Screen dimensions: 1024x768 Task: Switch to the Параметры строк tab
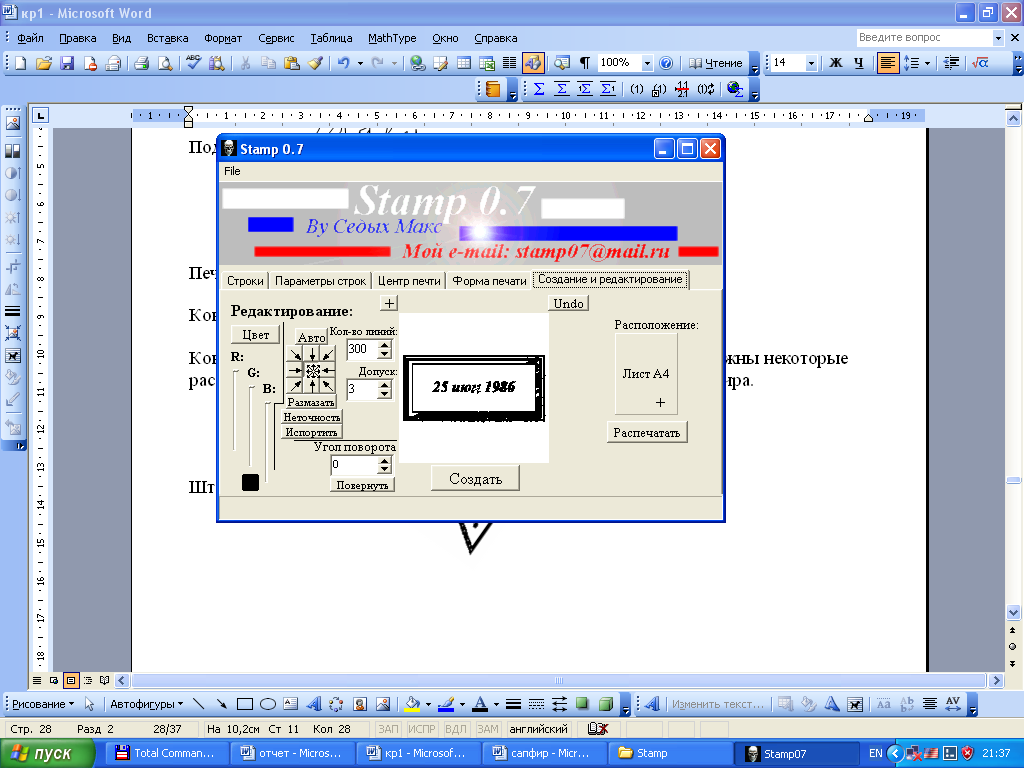tap(320, 281)
